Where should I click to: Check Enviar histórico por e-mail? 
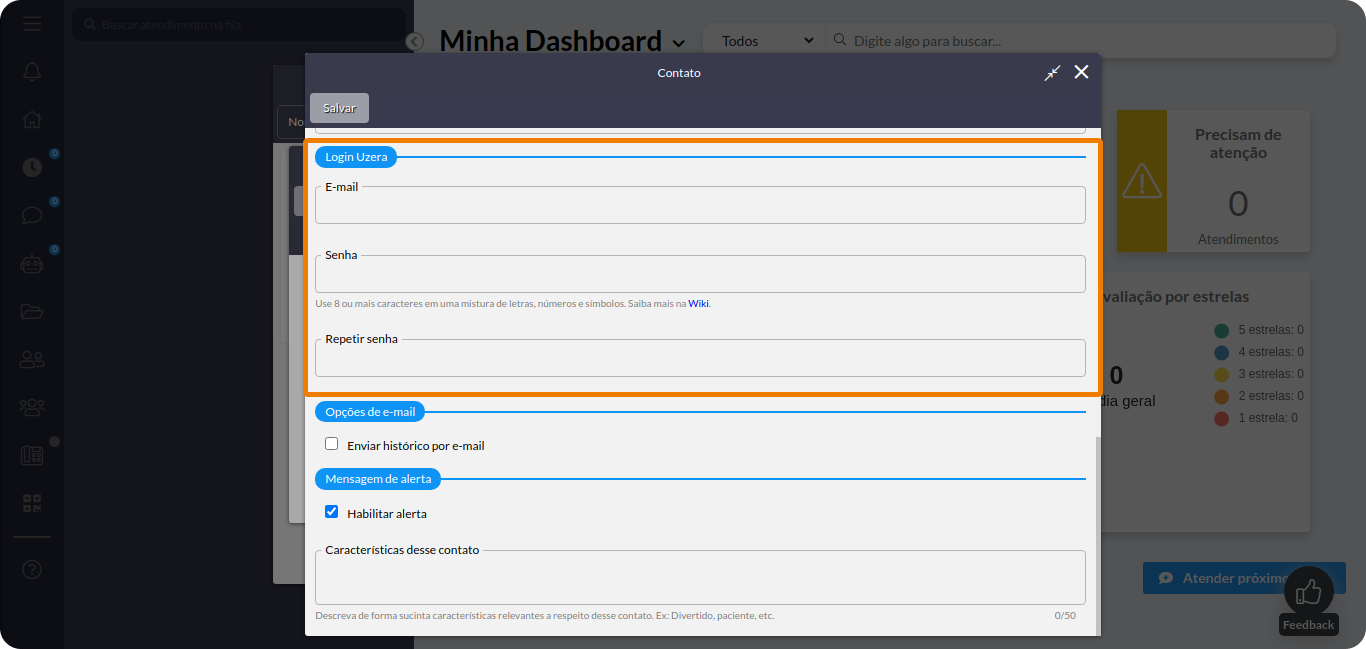331,444
